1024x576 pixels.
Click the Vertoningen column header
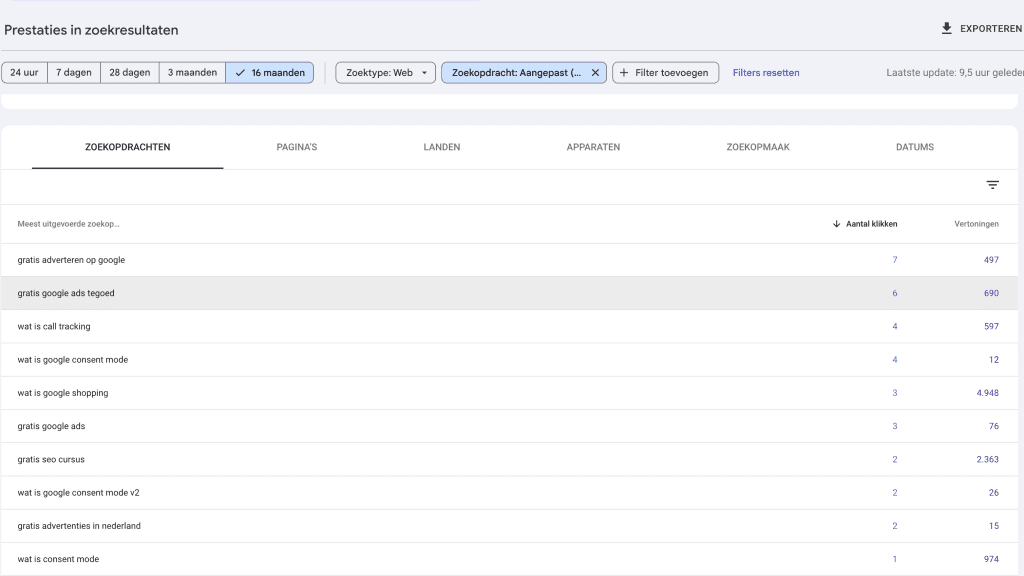(976, 224)
